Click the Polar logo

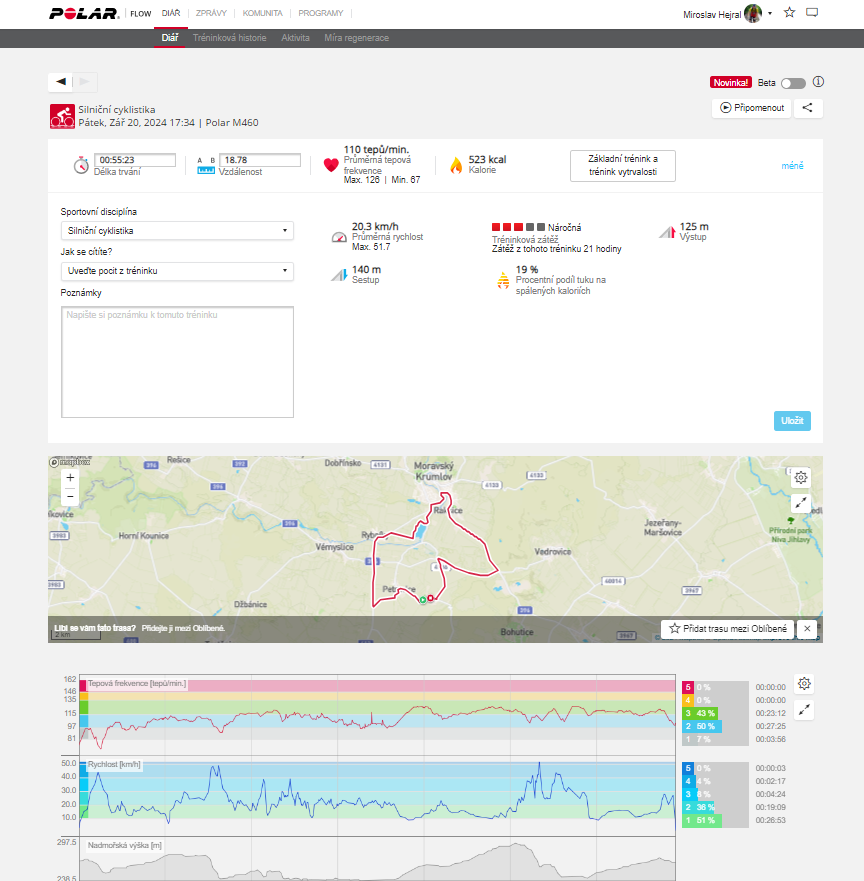84,13
